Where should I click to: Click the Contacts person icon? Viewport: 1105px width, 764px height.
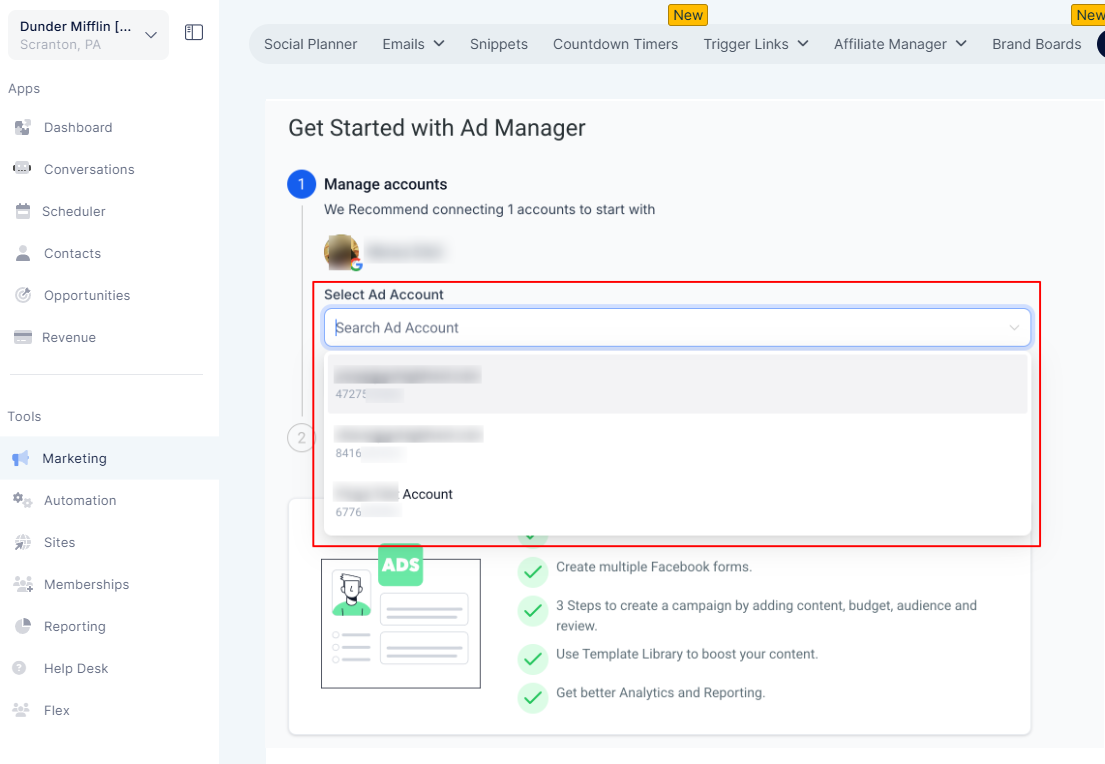[23, 253]
